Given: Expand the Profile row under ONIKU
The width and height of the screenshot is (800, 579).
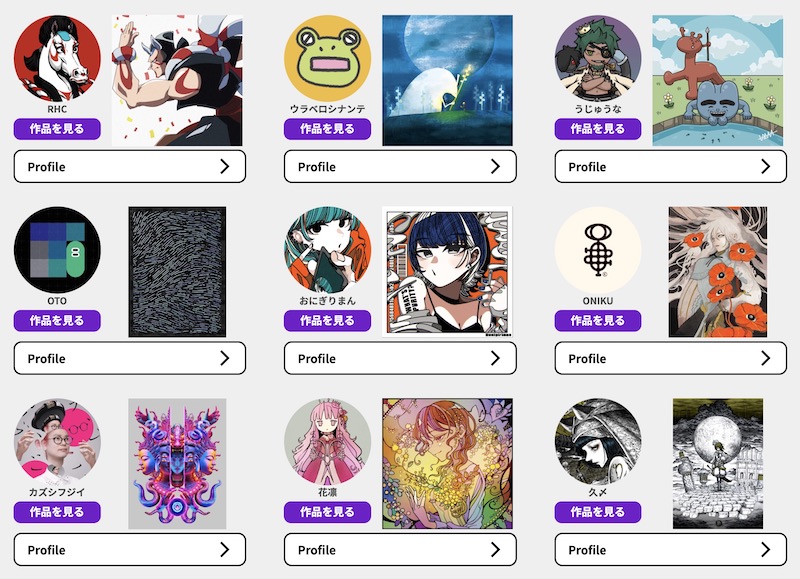Looking at the screenshot, I should click(x=670, y=358).
